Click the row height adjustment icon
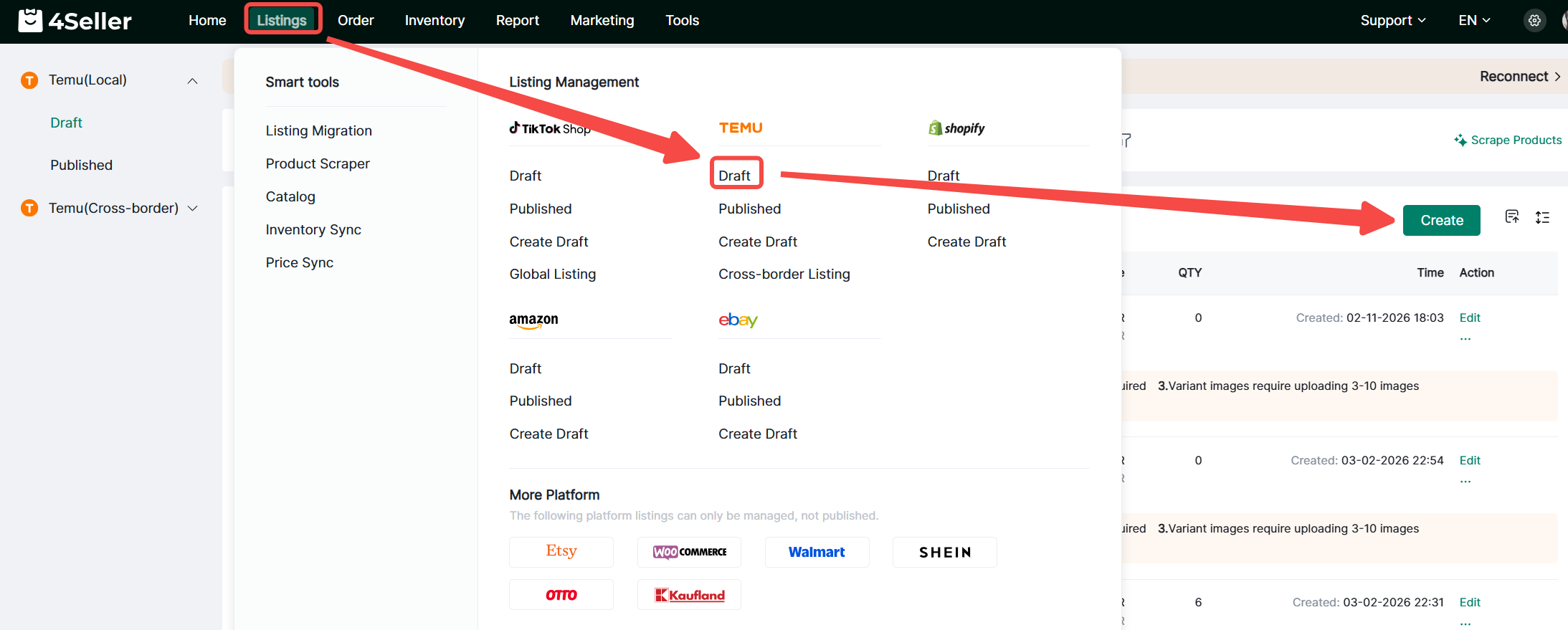 (x=1542, y=218)
